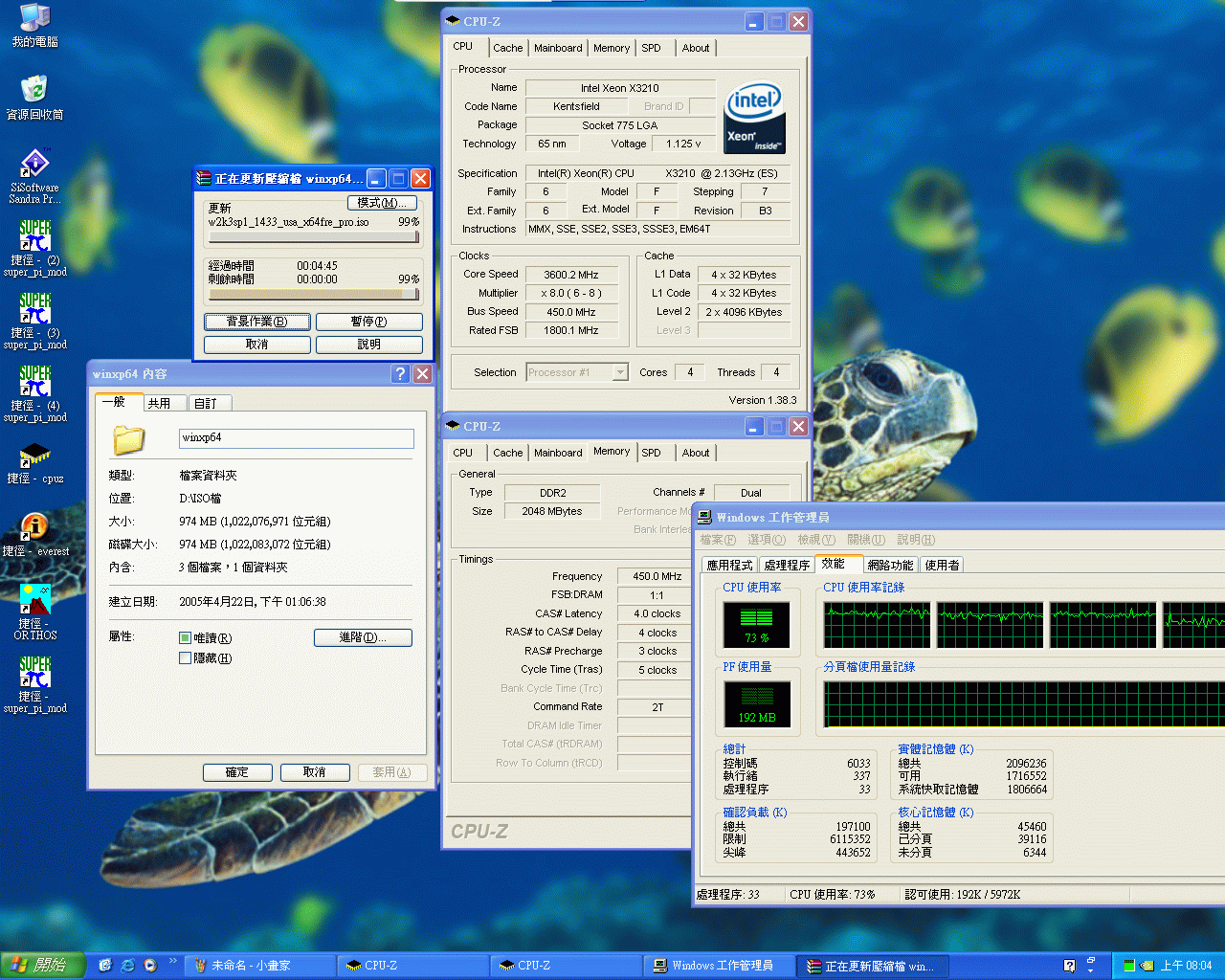Switch to Mainboard tab in top CPU-Z window
Screen dimensions: 1225x980
click(x=558, y=48)
